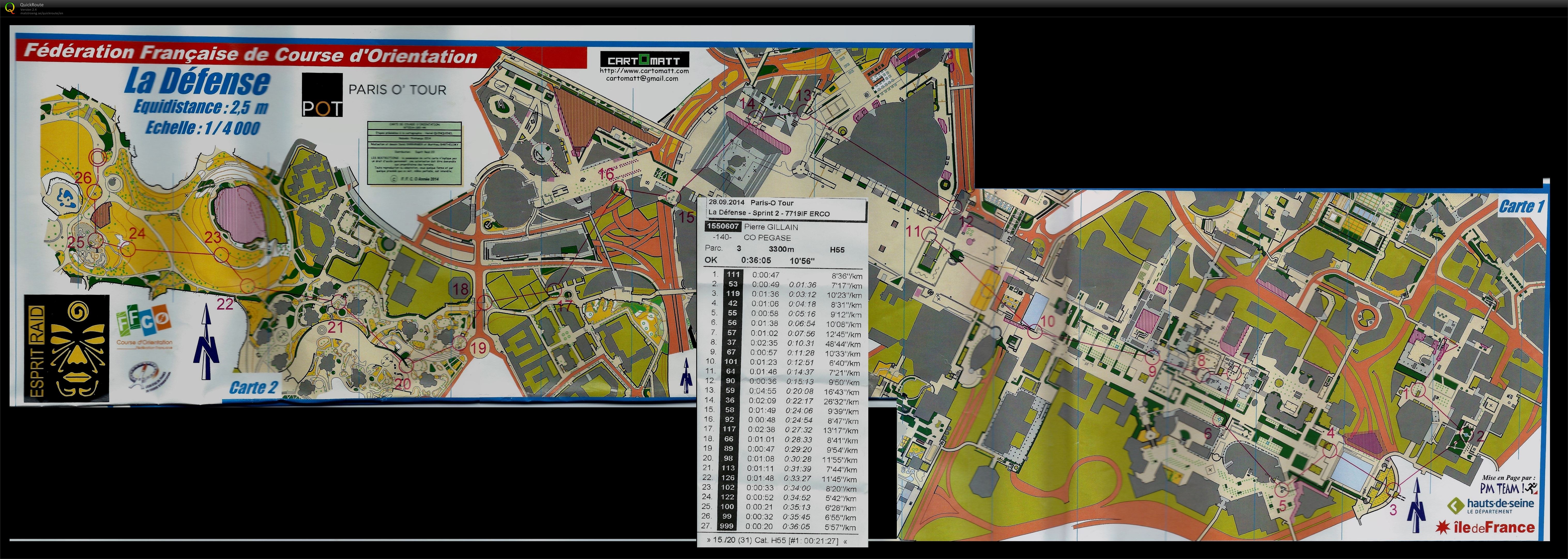Image resolution: width=1568 pixels, height=559 pixels.
Task: Click the hauts-de-seine logo
Action: click(x=1490, y=506)
